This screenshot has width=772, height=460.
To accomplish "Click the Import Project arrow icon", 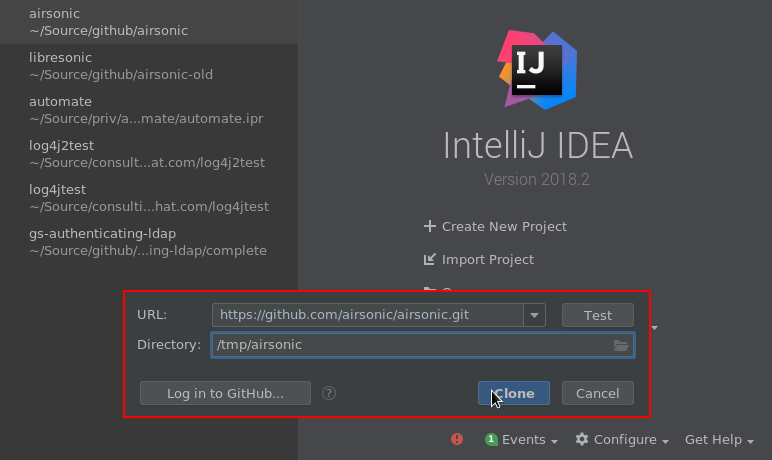I will pyautogui.click(x=429, y=259).
